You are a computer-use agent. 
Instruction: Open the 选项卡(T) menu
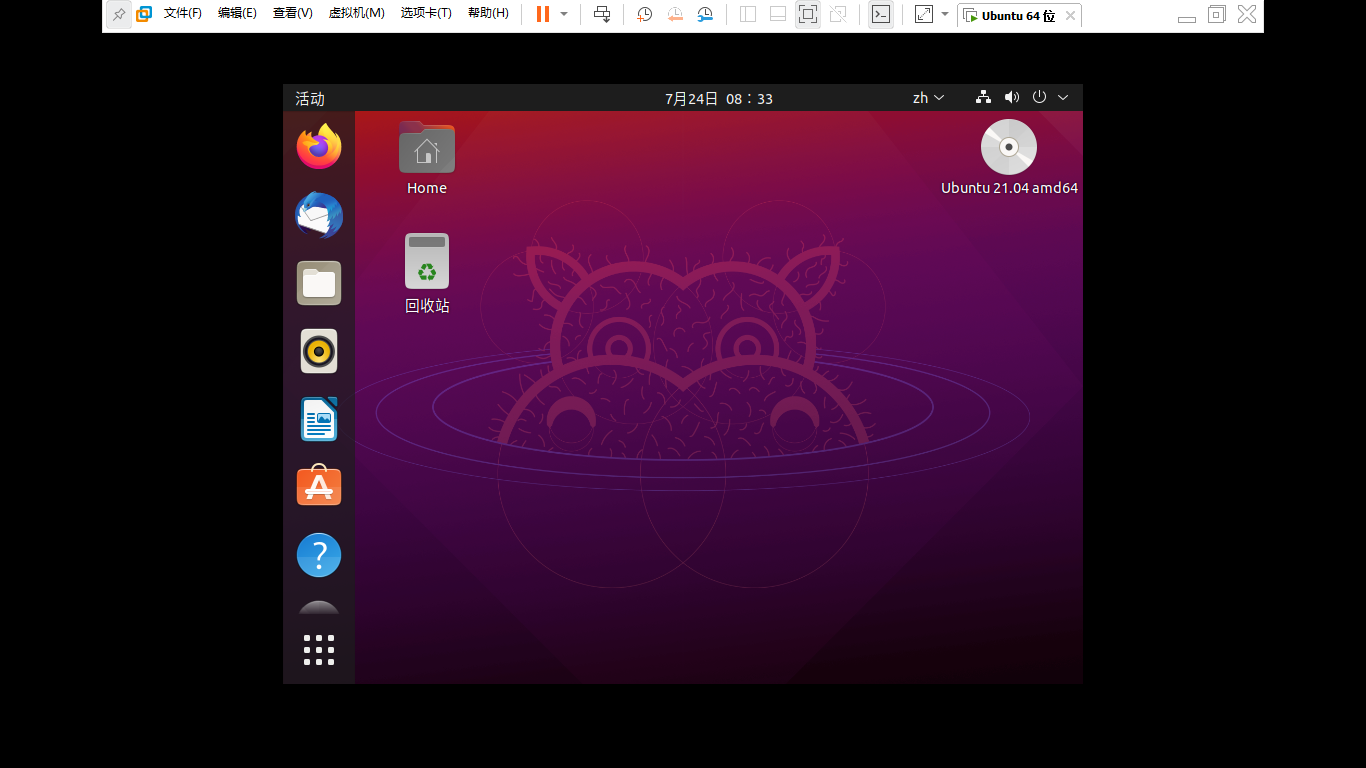426,14
